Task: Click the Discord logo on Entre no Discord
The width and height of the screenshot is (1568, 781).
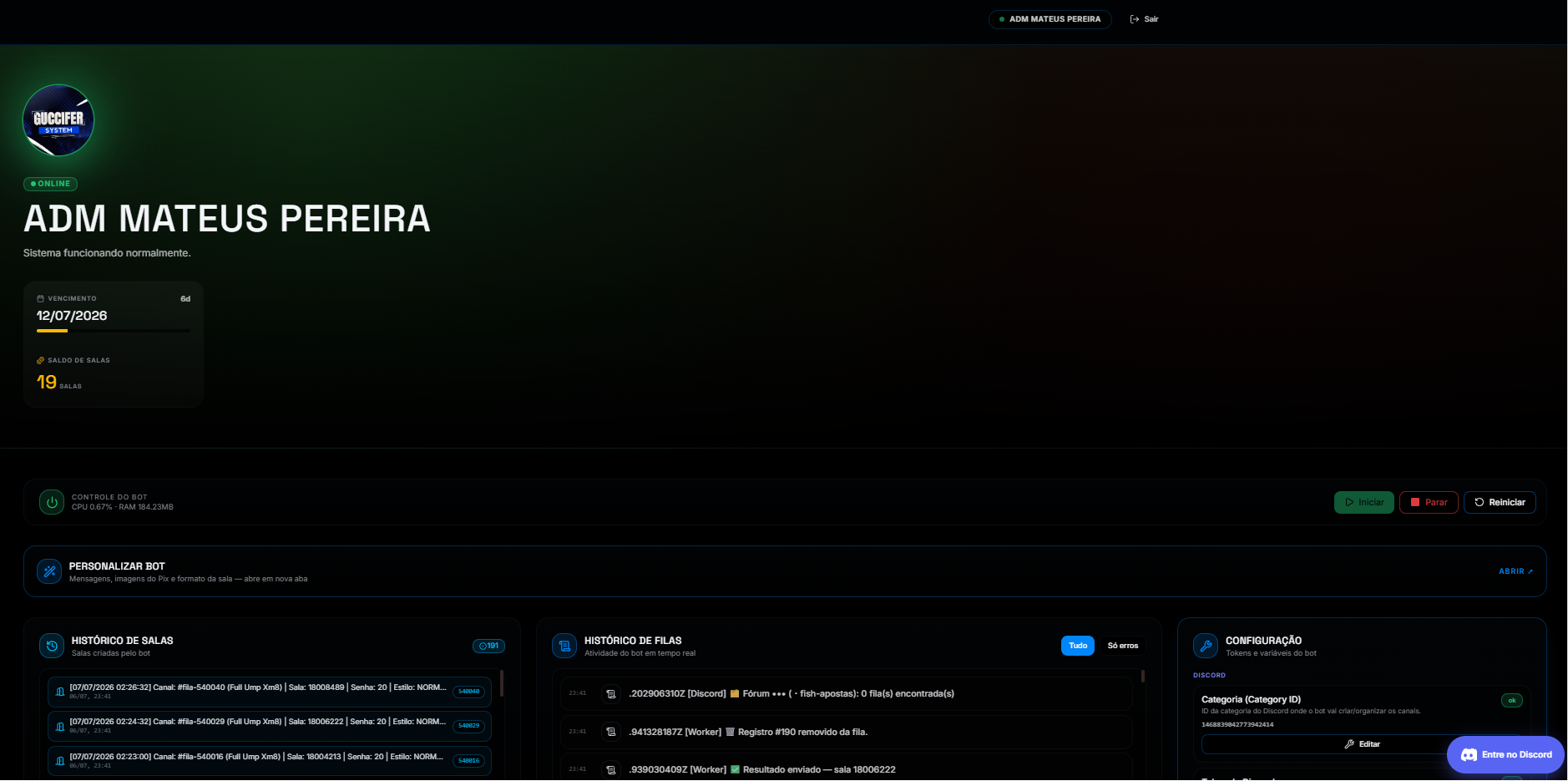Action: click(x=1469, y=754)
